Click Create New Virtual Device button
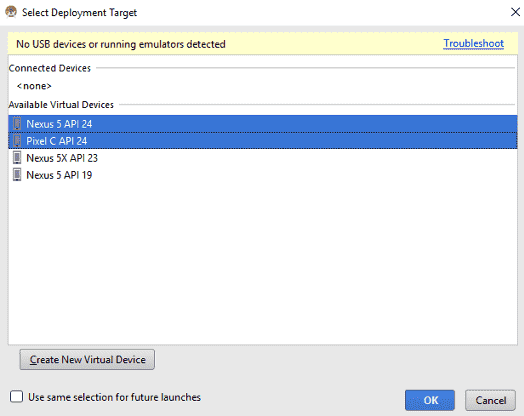The width and height of the screenshot is (524, 416). pos(87,360)
